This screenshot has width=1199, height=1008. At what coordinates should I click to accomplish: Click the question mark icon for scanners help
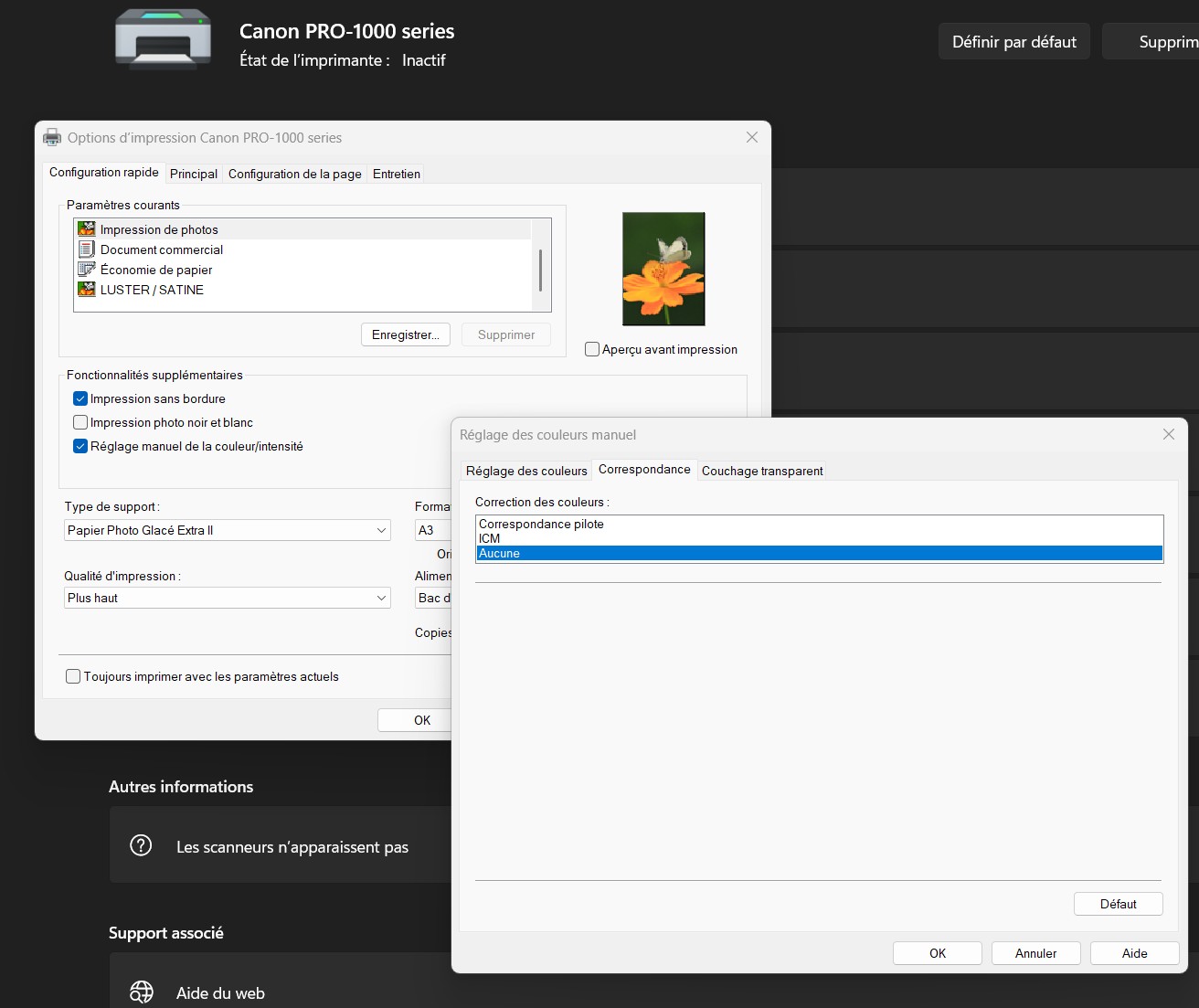(x=141, y=845)
